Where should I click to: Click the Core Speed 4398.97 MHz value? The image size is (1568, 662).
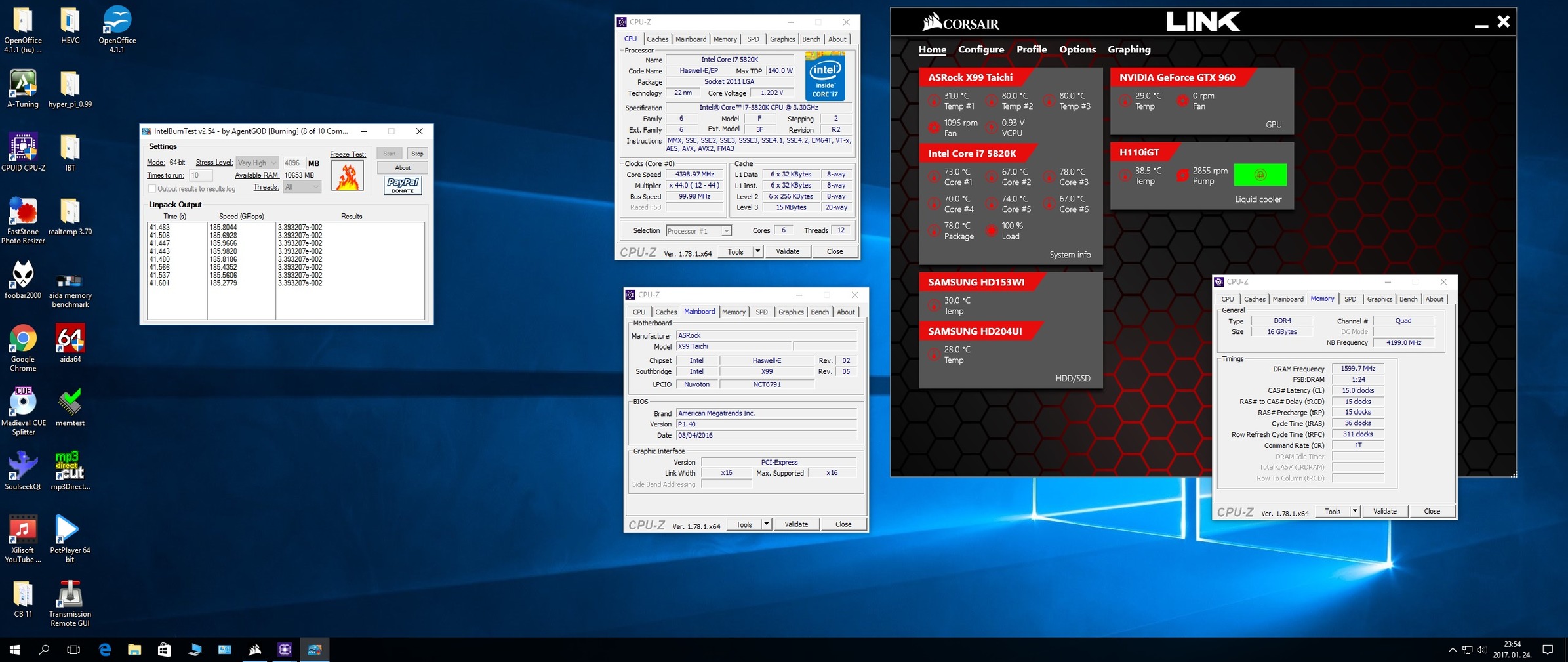tap(694, 175)
